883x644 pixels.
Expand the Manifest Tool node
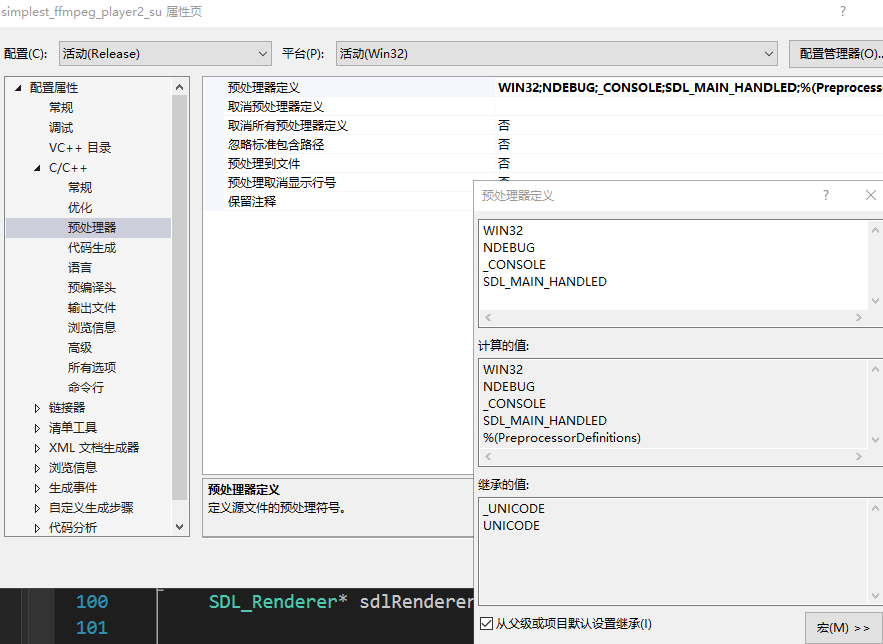point(38,428)
